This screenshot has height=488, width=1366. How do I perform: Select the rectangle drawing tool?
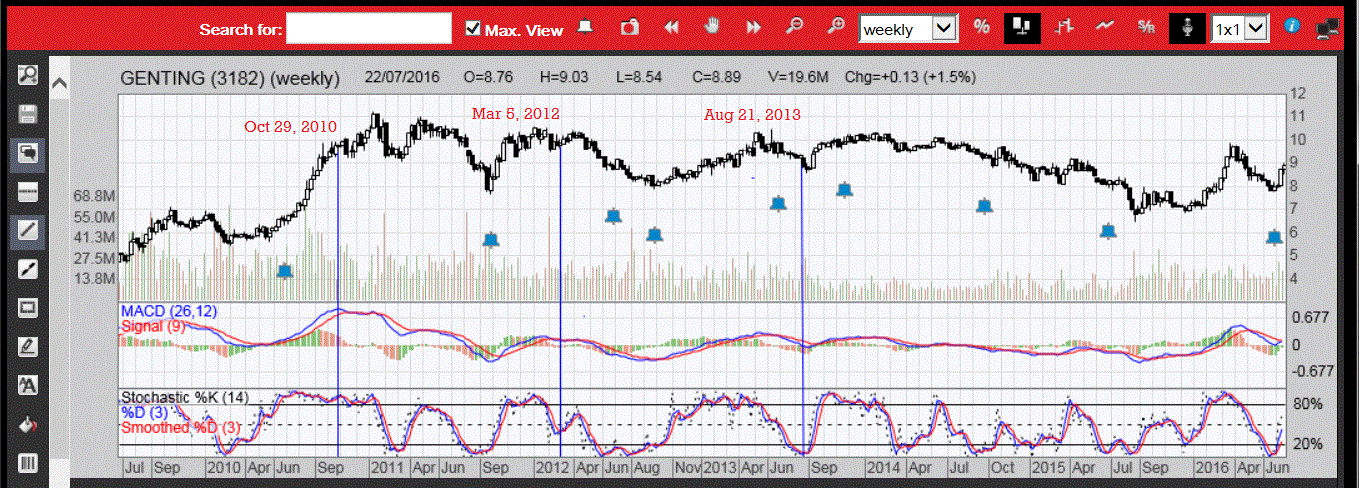click(27, 308)
